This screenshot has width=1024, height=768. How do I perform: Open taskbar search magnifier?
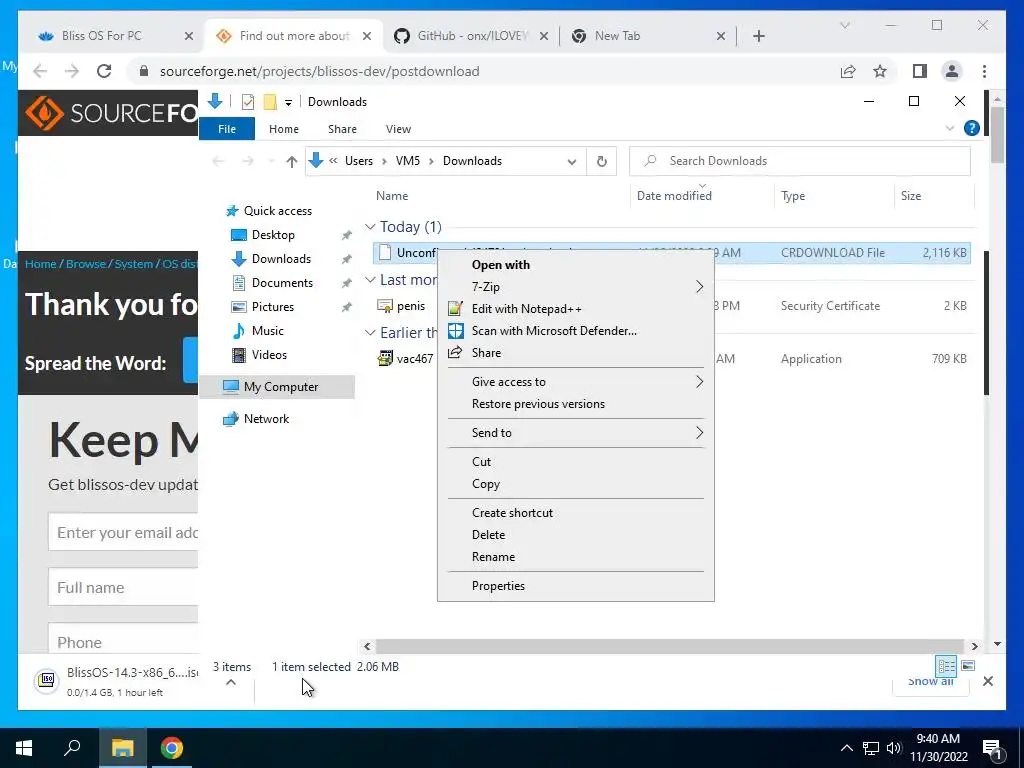click(x=72, y=748)
